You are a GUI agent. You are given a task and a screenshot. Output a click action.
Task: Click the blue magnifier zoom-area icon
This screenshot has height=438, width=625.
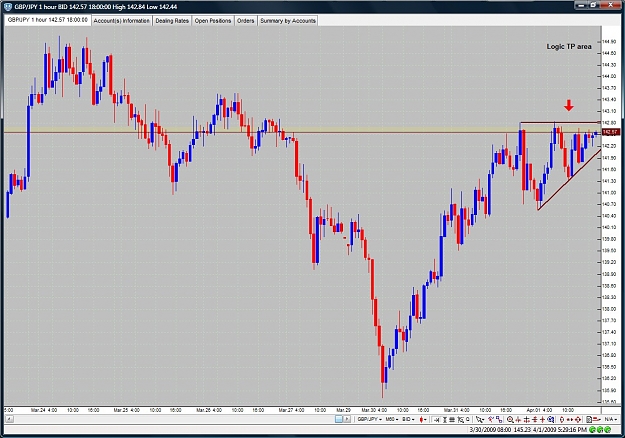[551, 419]
